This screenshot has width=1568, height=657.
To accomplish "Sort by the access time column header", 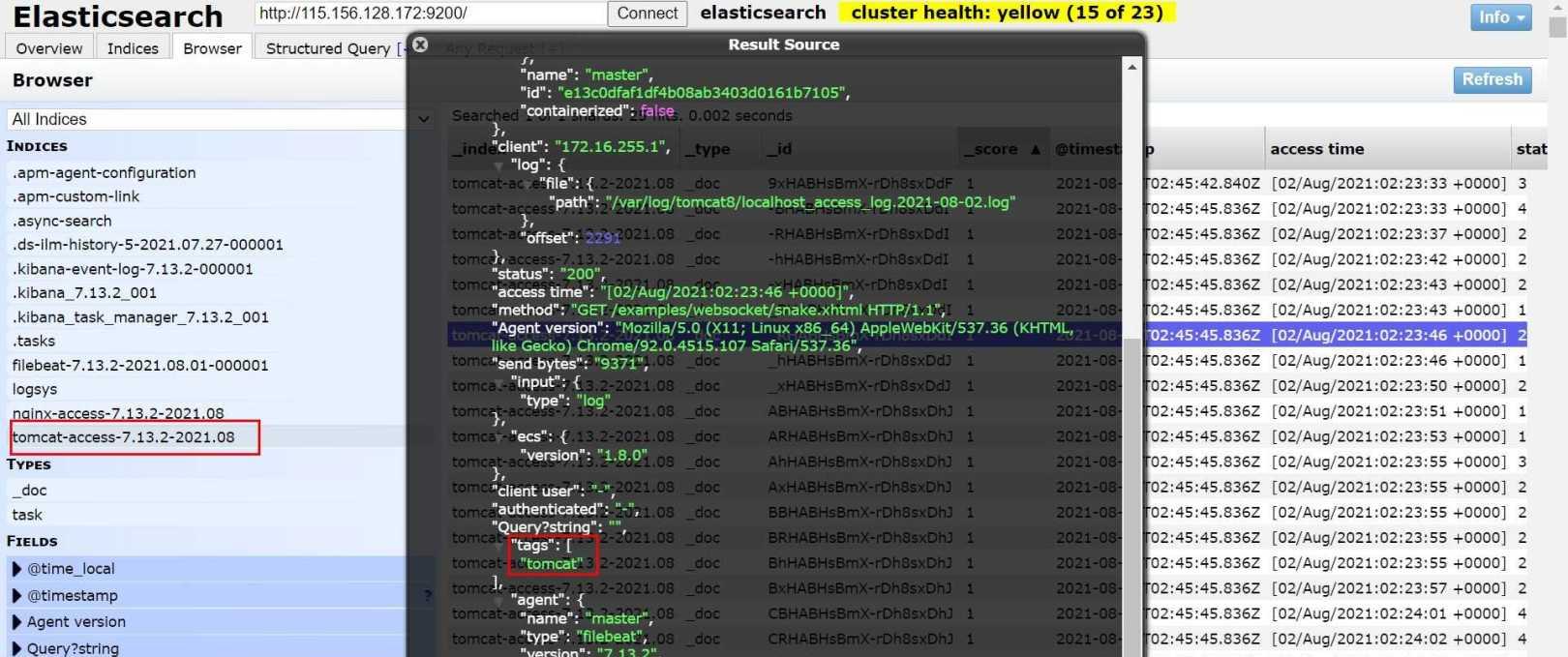I will [x=1388, y=149].
